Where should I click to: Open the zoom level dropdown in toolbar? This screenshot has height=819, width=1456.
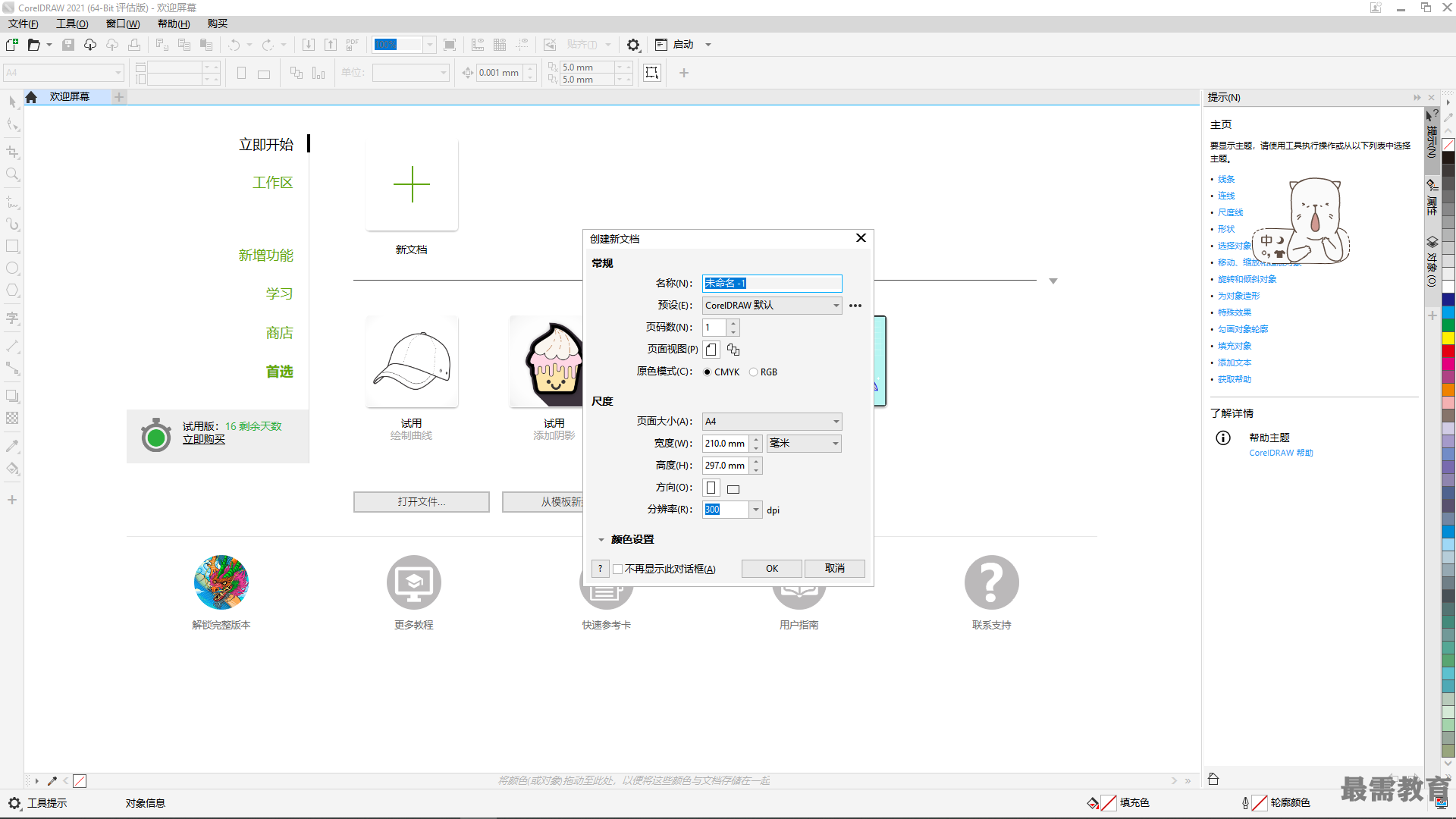[429, 45]
